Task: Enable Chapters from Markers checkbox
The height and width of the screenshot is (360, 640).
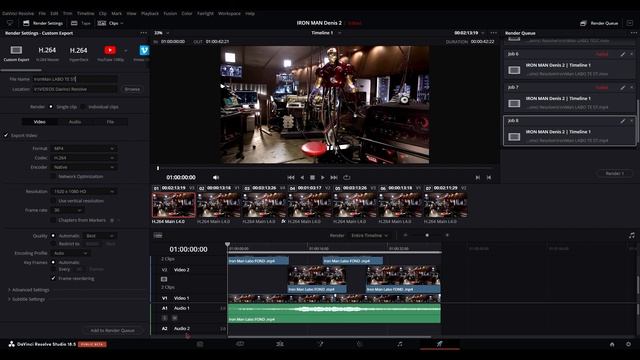Action: tap(53, 220)
